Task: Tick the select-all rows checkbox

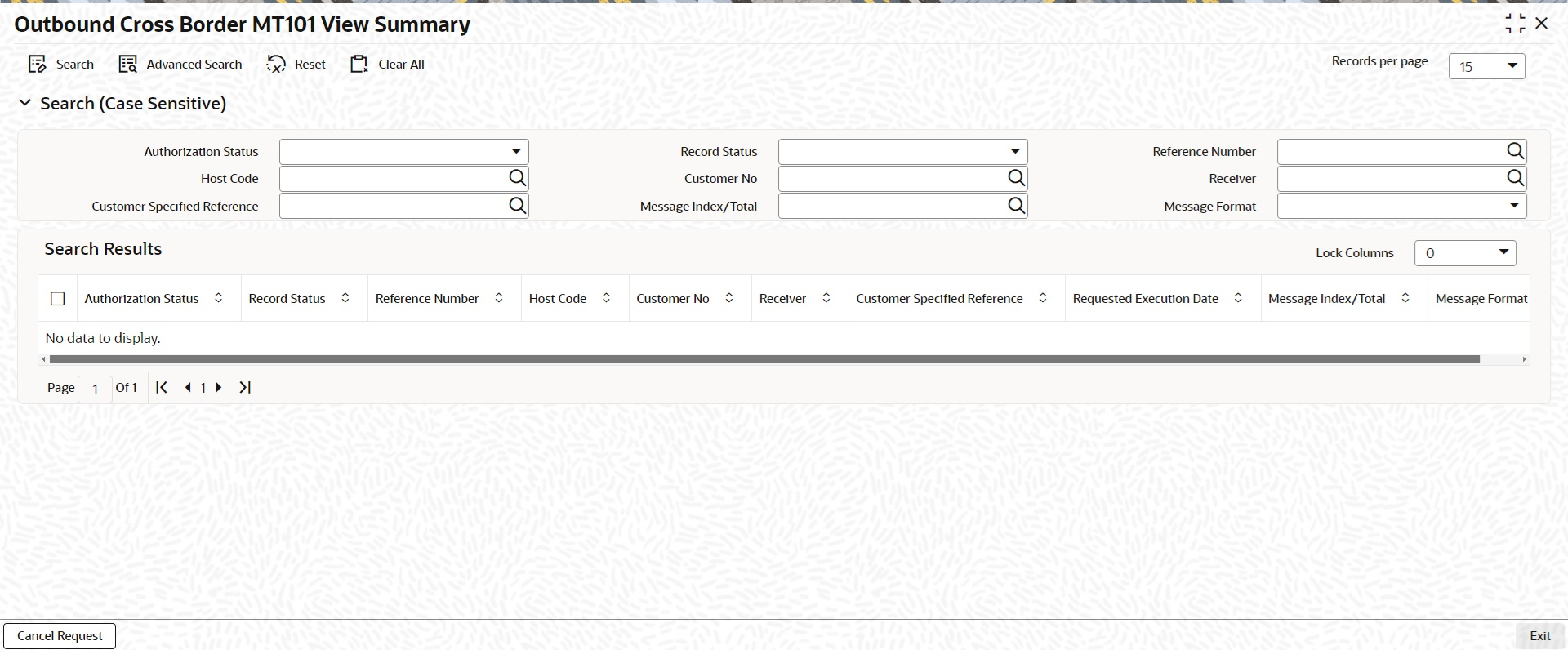Action: pyautogui.click(x=58, y=299)
